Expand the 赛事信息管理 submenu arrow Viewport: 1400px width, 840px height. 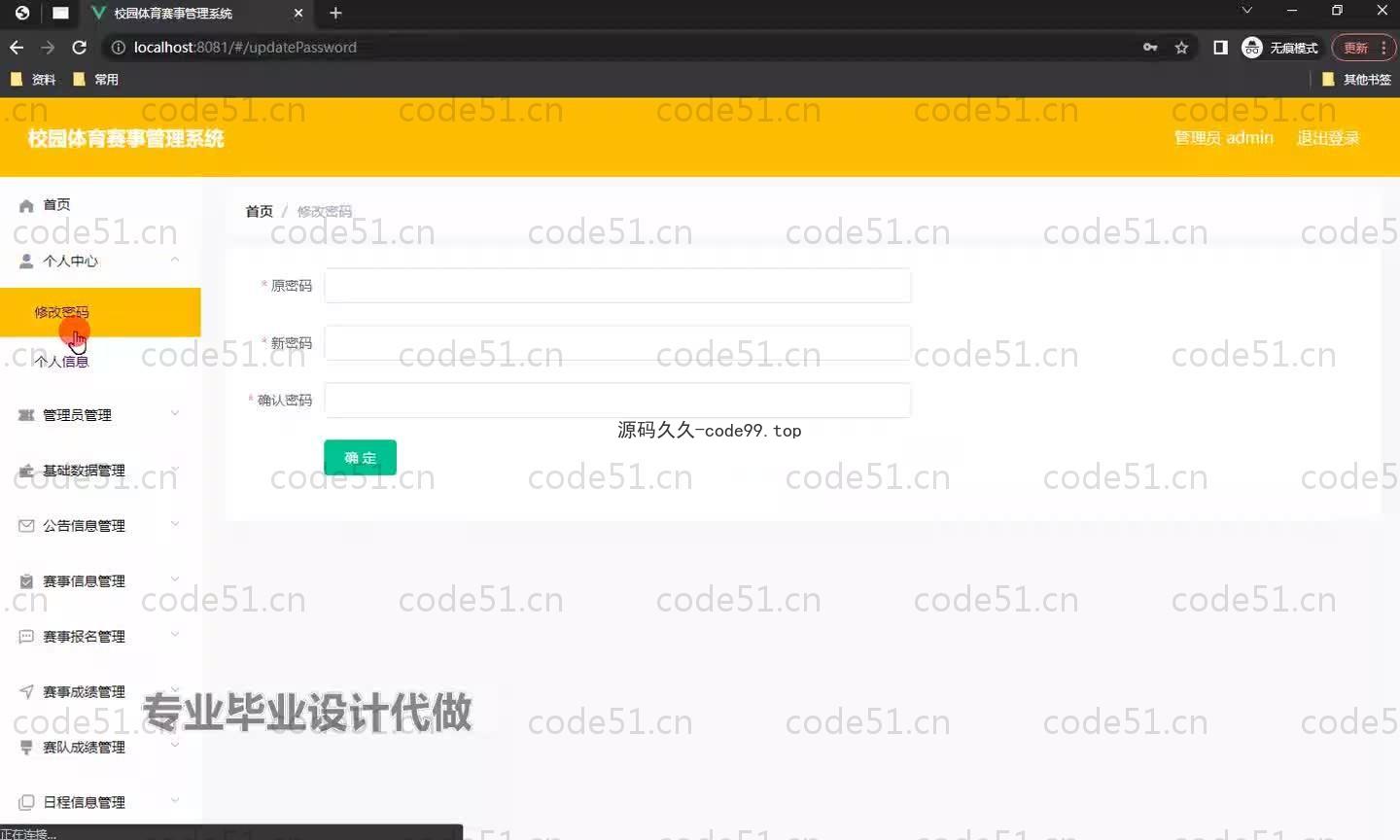[x=175, y=579]
